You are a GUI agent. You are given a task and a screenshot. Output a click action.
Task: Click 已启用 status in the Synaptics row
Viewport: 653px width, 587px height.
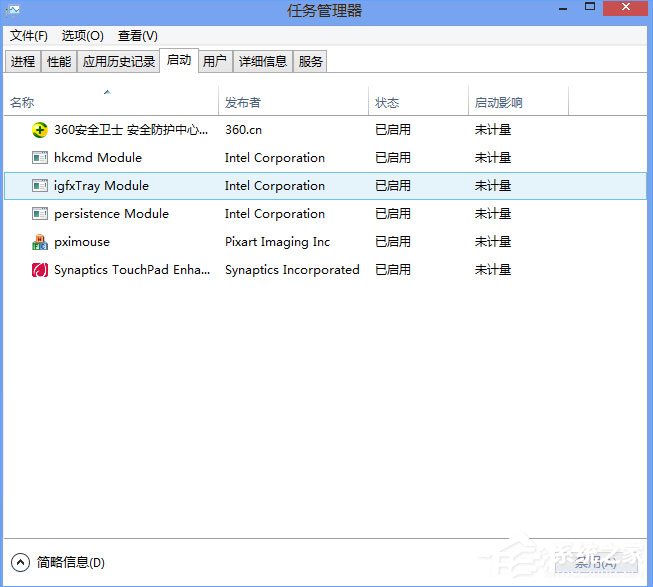click(x=393, y=270)
